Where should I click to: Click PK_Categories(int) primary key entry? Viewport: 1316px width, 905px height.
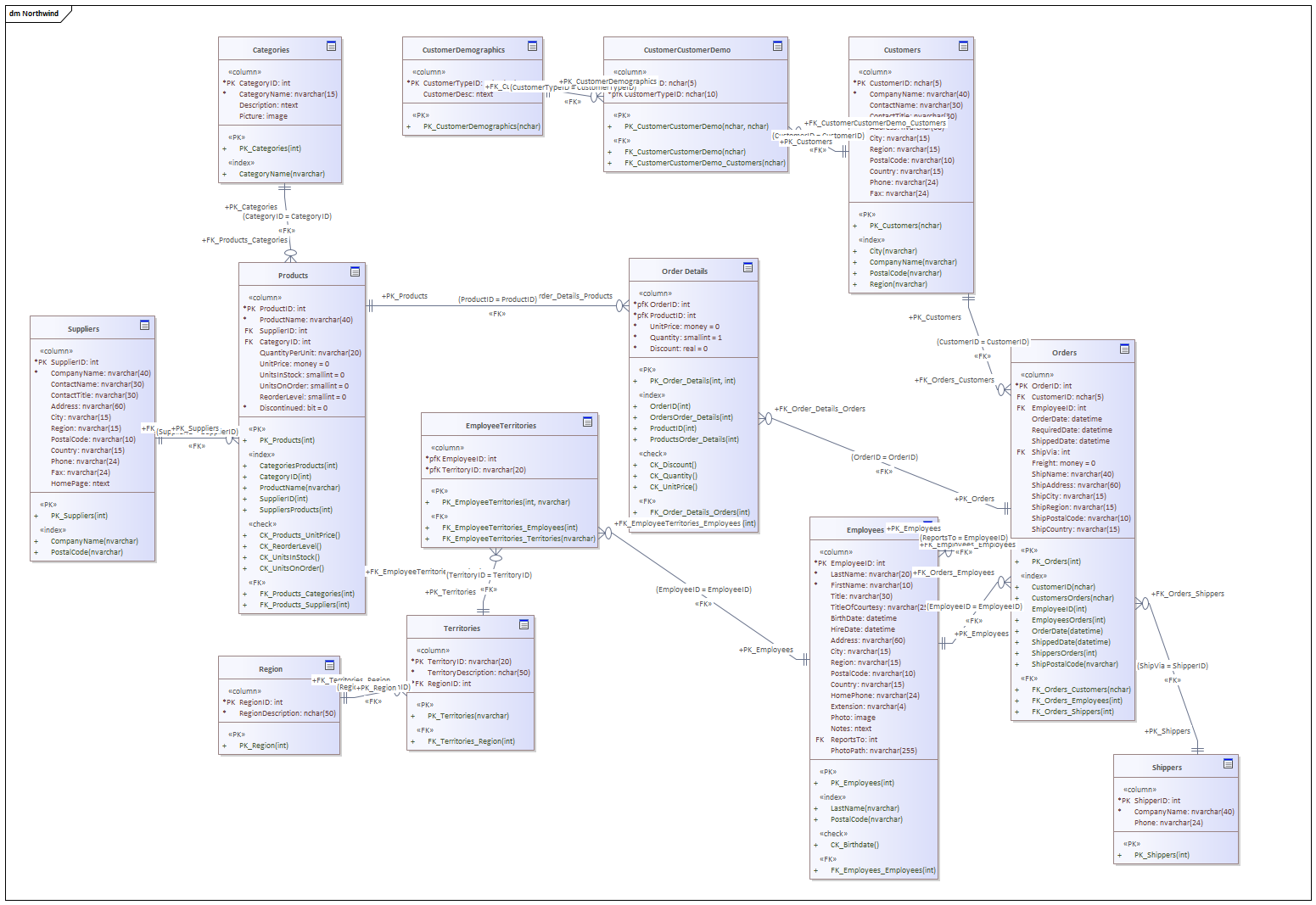pos(270,148)
